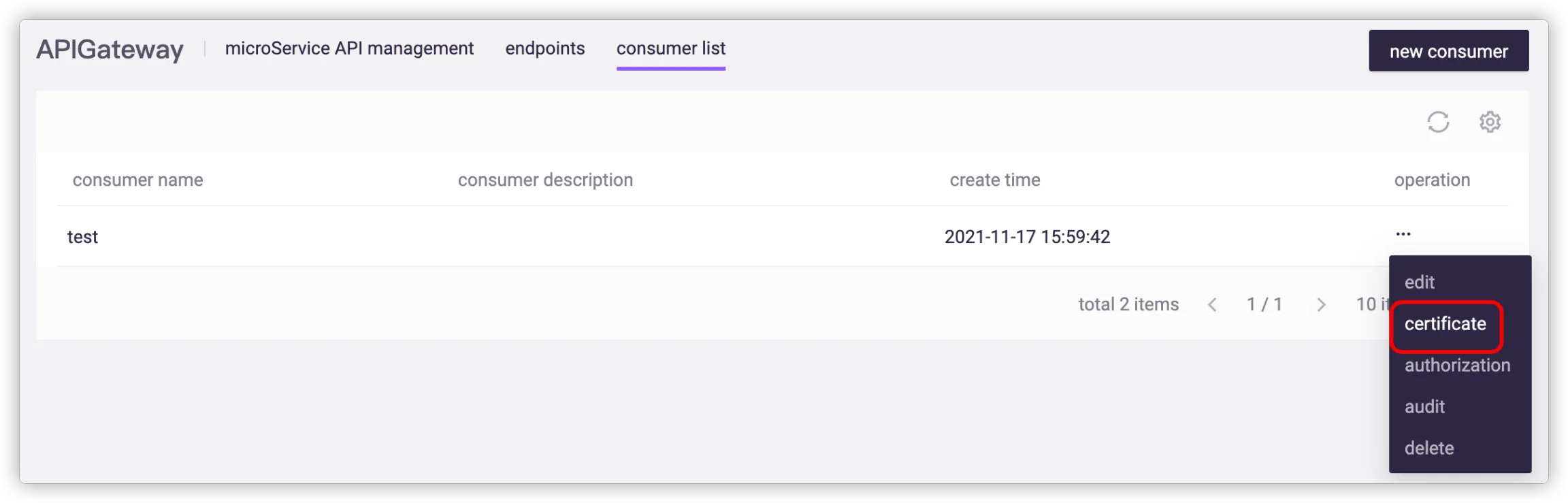Choose delete from the operation menu

click(1429, 449)
